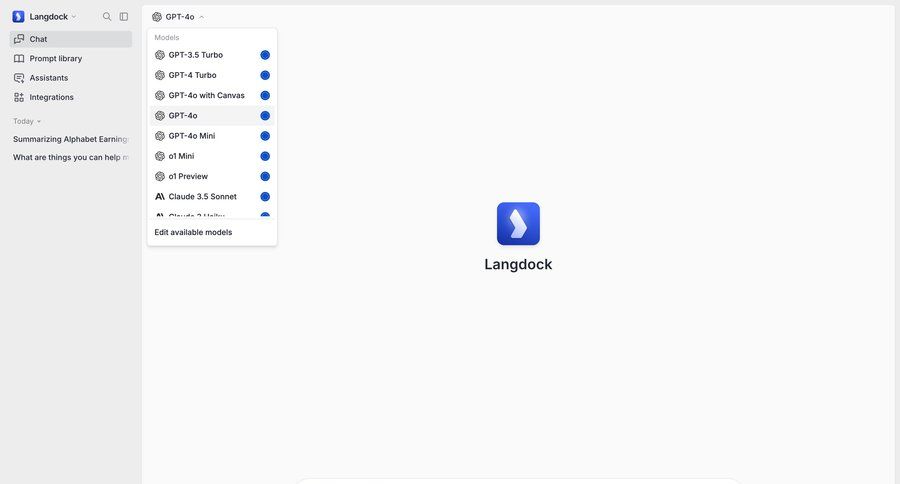Toggle the blue indicator for GPT-4 Turbo

[x=265, y=75]
